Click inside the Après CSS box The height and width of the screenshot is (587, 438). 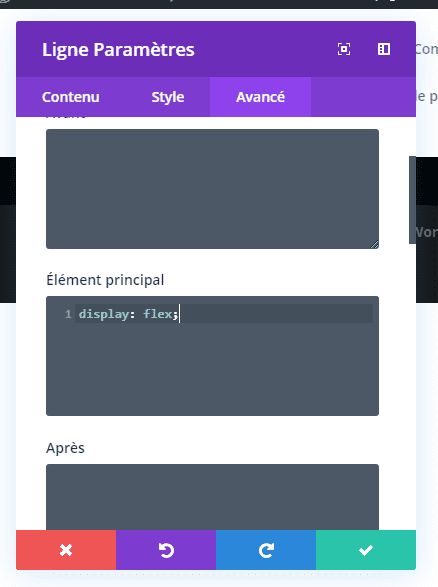click(x=212, y=497)
